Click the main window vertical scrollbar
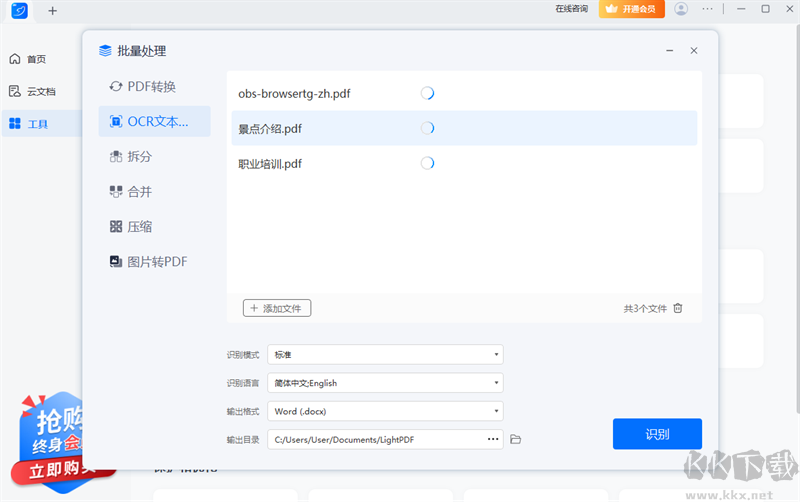Screen dimensions: 800x502 pyautogui.click(x=797, y=219)
